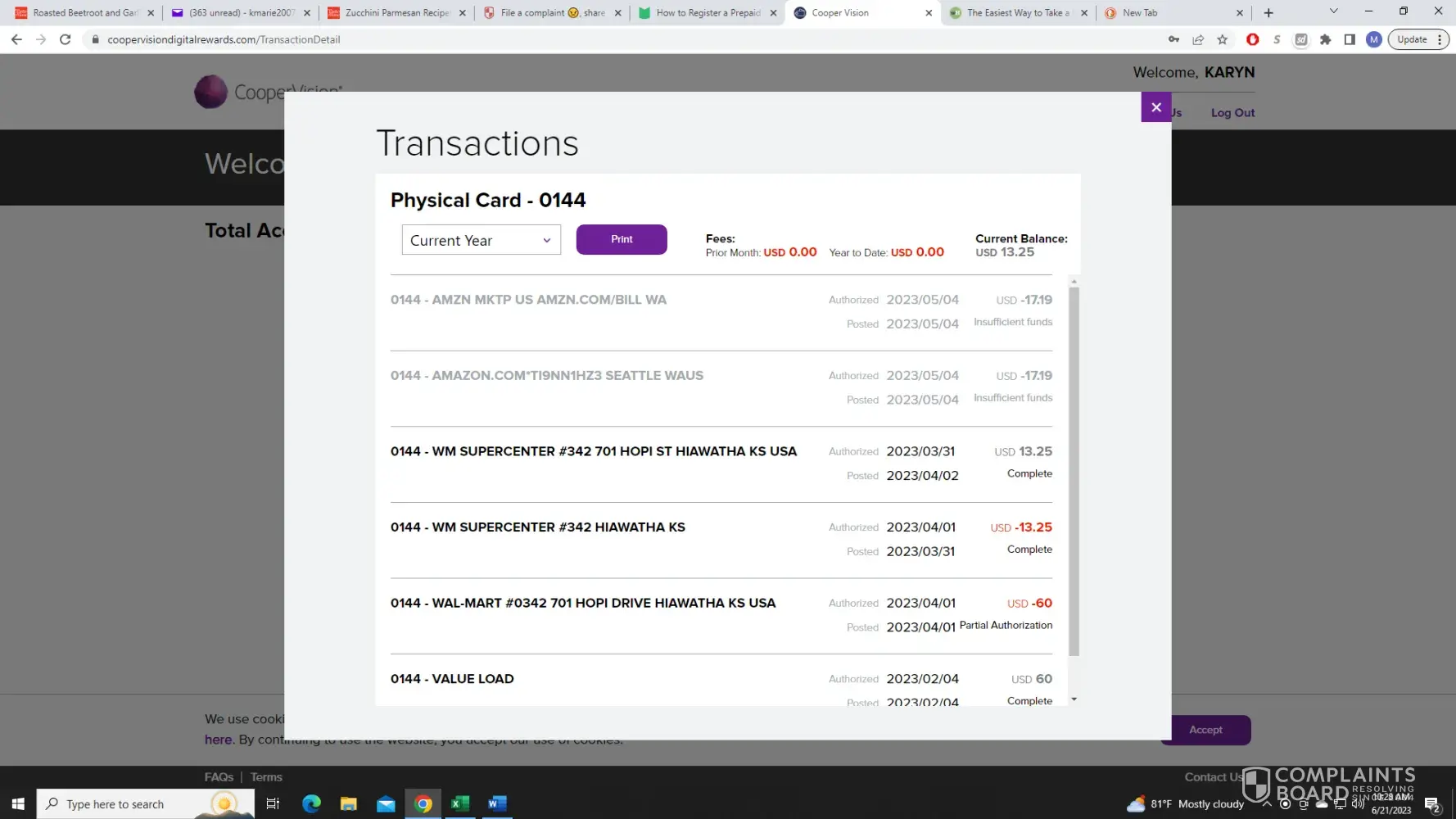Click the Partial Authorization status text
Viewport: 1456px width, 819px height.
(1006, 625)
